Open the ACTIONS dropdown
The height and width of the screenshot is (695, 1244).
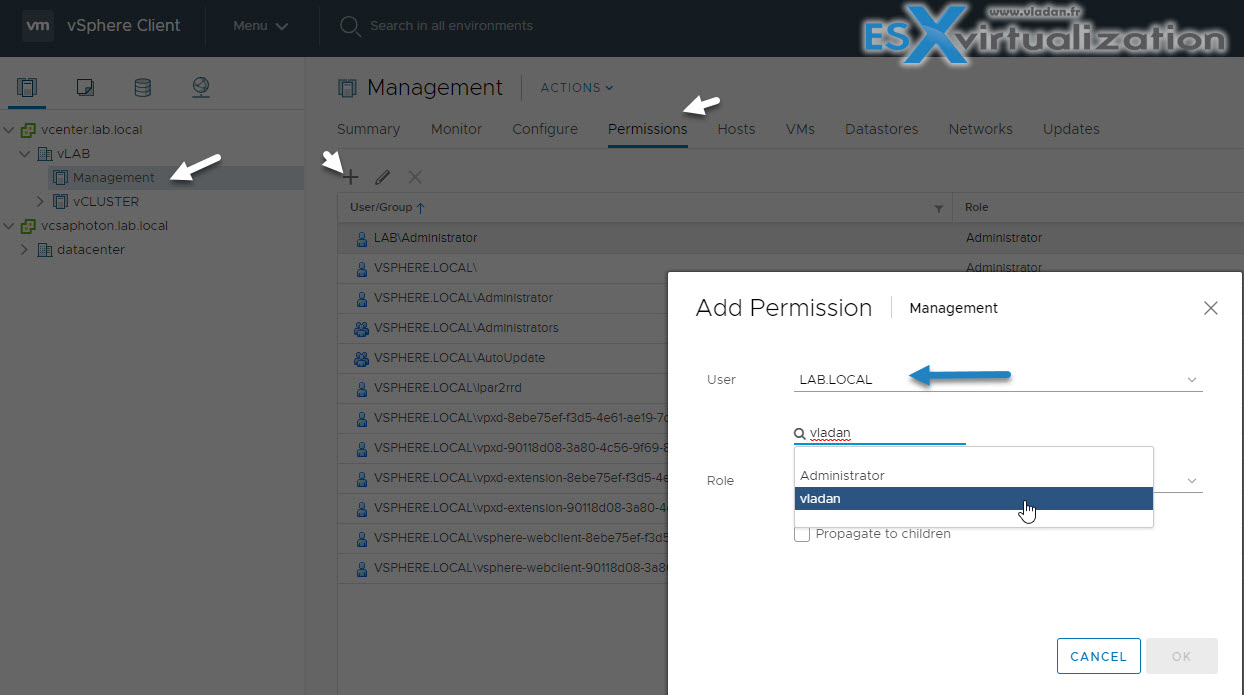[577, 88]
